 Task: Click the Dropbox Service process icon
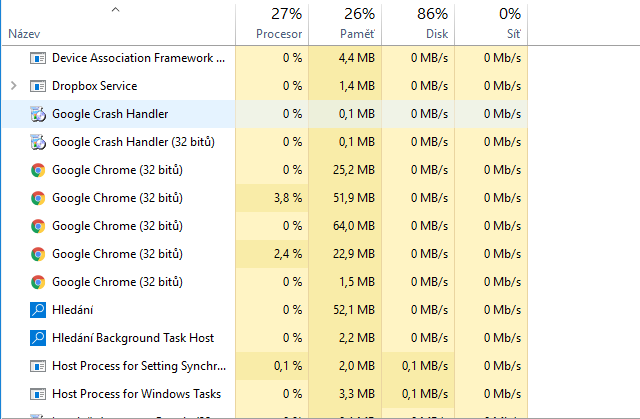pos(38,86)
